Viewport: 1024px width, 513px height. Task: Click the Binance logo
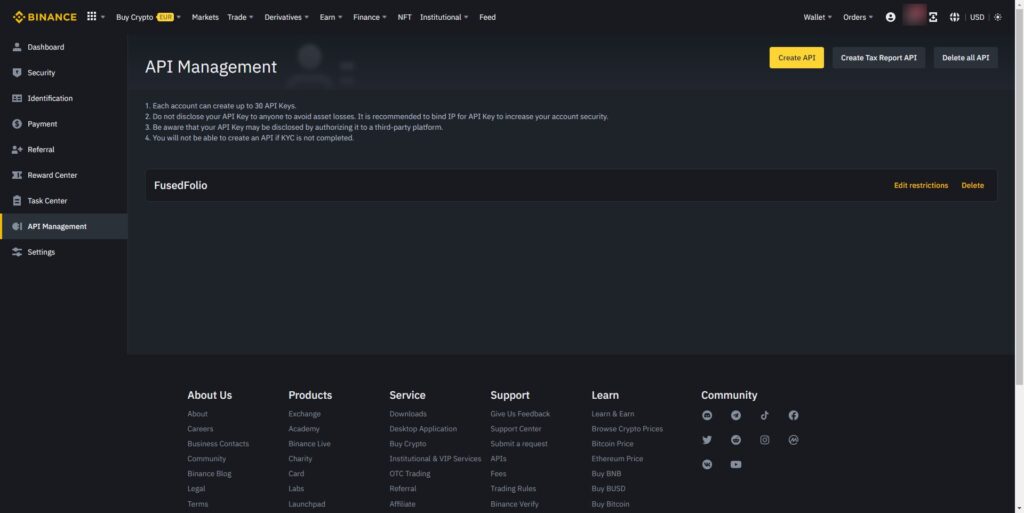[44, 17]
